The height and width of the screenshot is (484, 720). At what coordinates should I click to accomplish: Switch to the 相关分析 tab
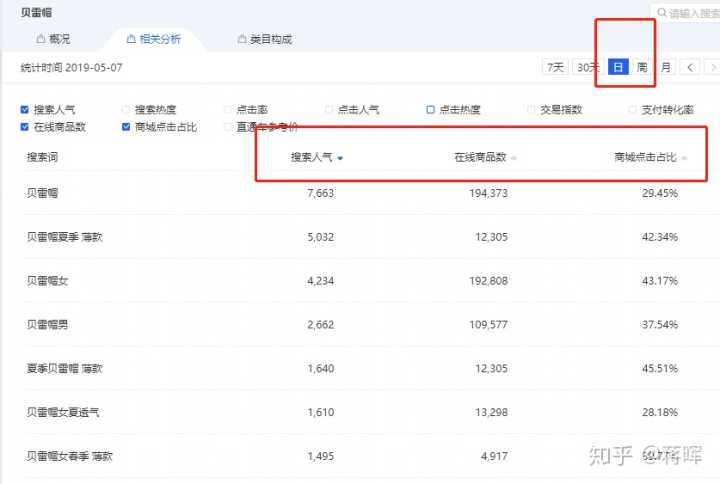tap(154, 39)
